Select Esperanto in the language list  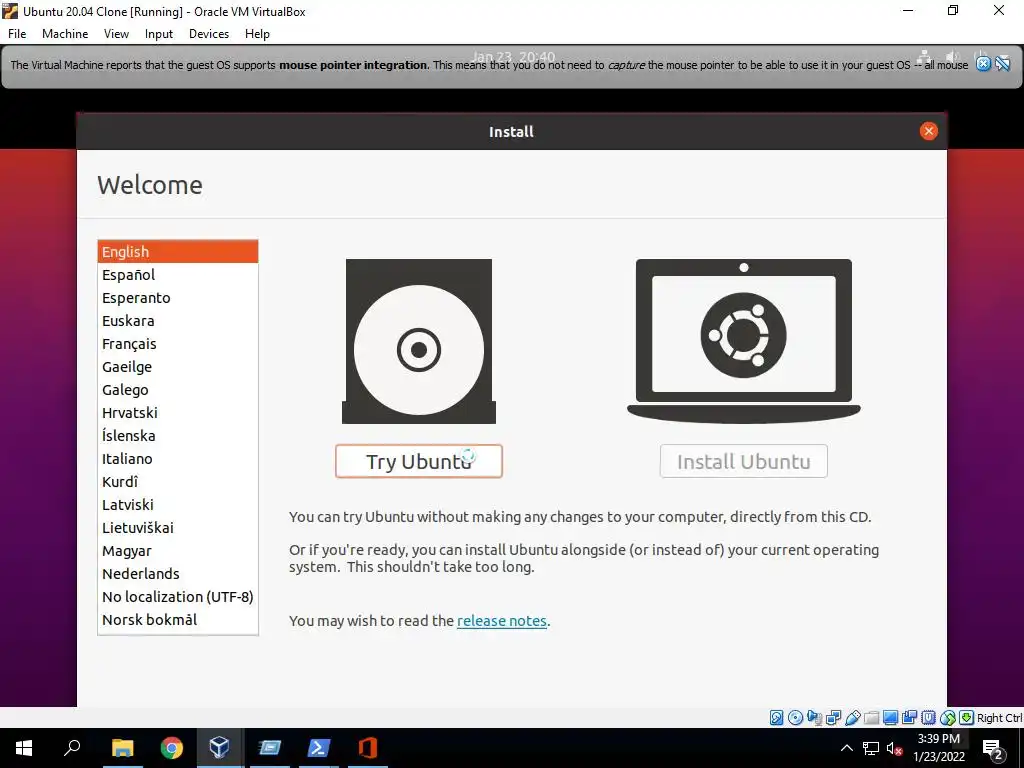pos(178,298)
